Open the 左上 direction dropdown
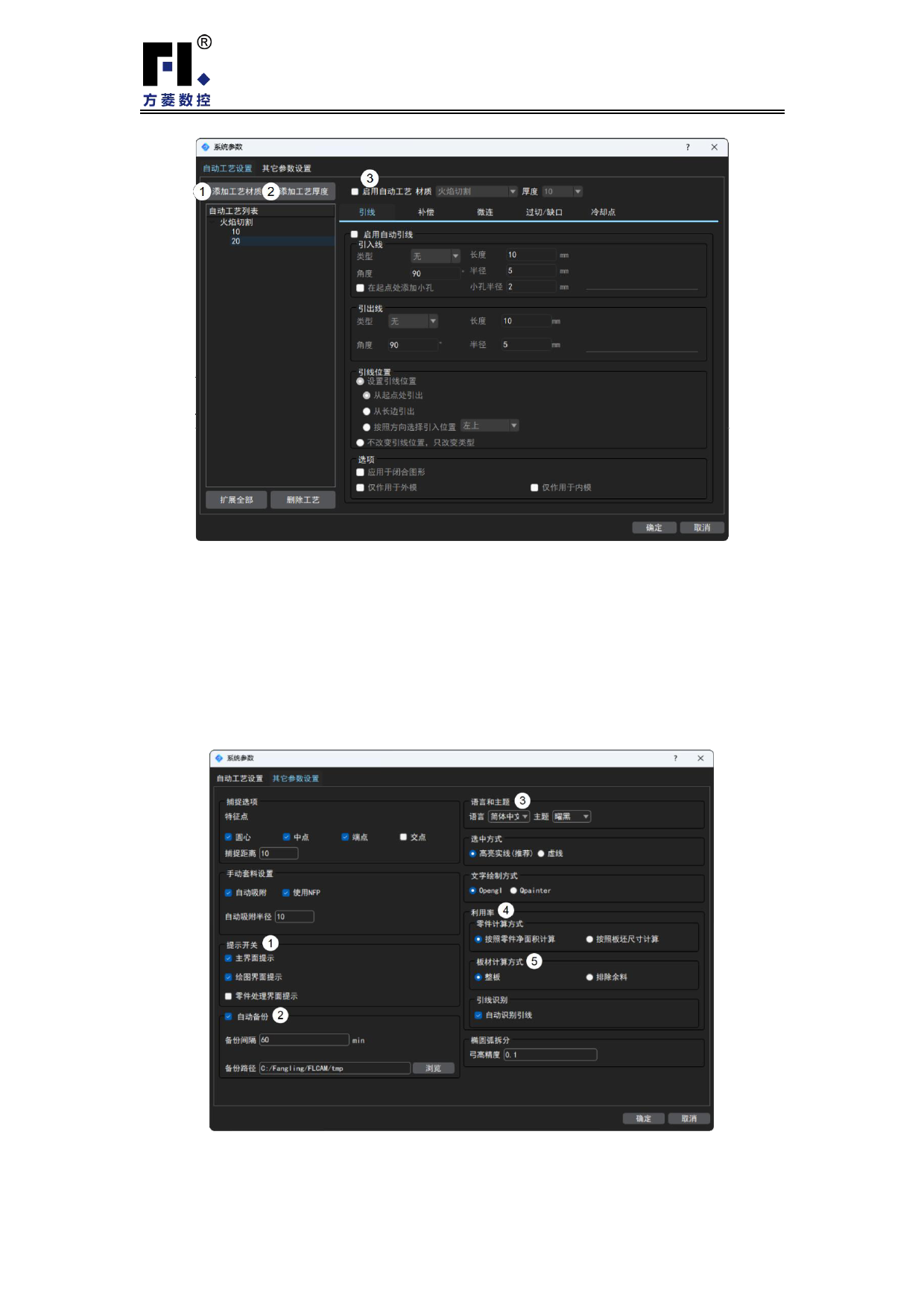 490,426
